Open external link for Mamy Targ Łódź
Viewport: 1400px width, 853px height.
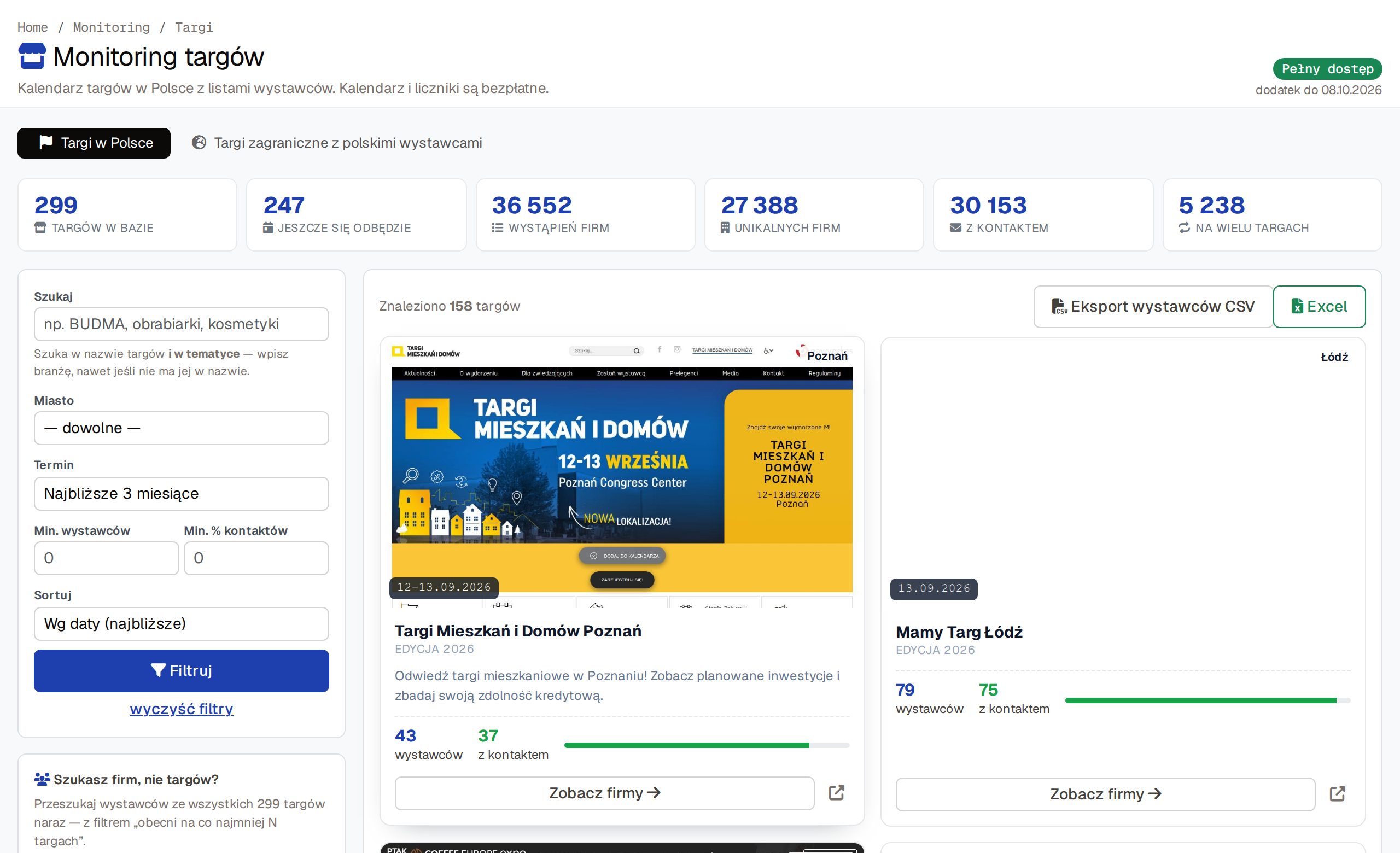1338,794
